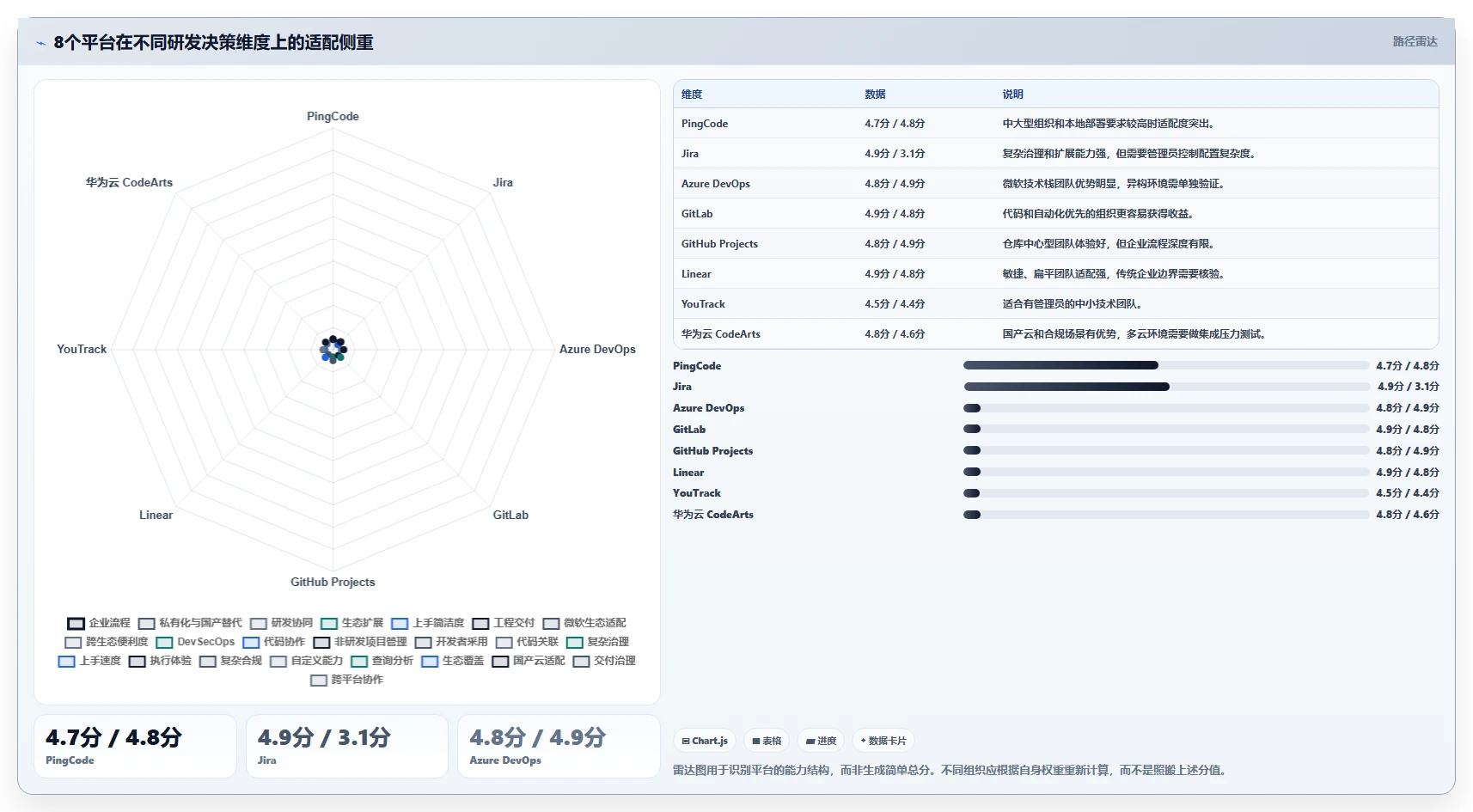This screenshot has height=812, width=1473.
Task: Click the 路径雷达 label in header
Action: point(1415,41)
